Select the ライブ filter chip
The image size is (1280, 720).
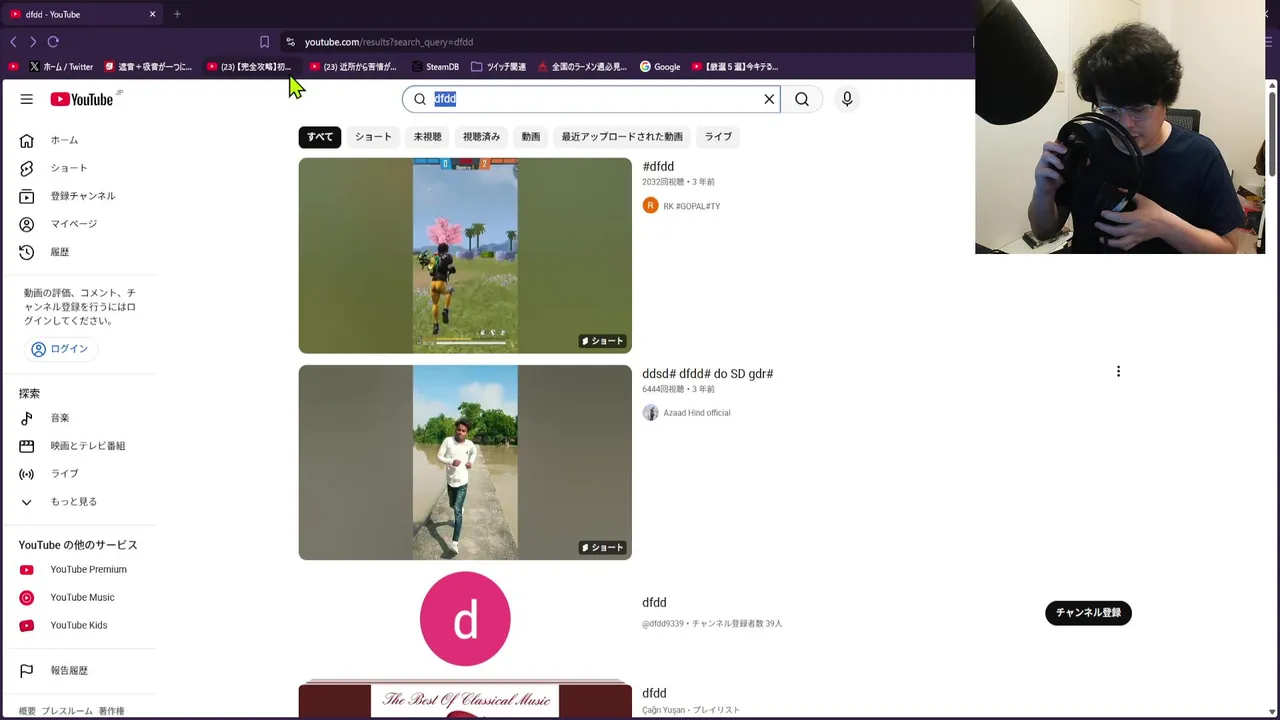click(x=718, y=137)
